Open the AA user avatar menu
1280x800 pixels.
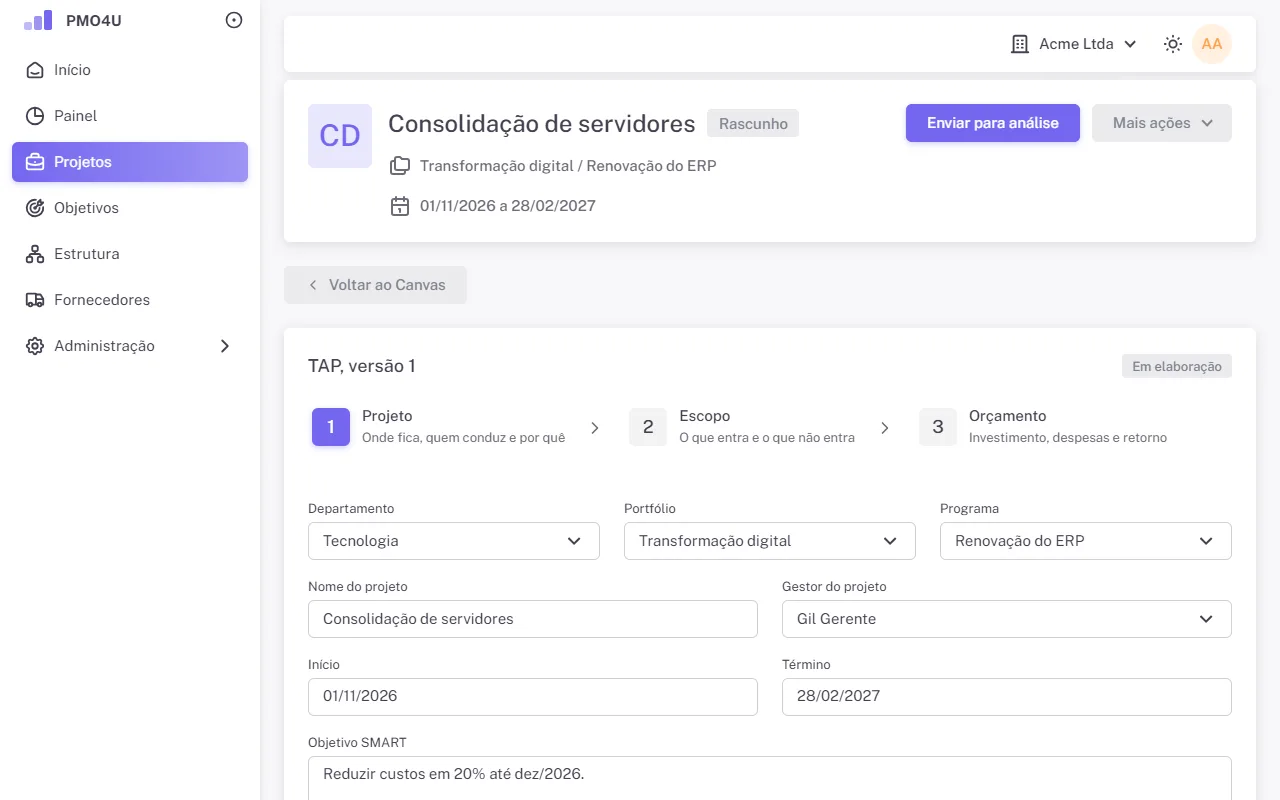click(1212, 44)
